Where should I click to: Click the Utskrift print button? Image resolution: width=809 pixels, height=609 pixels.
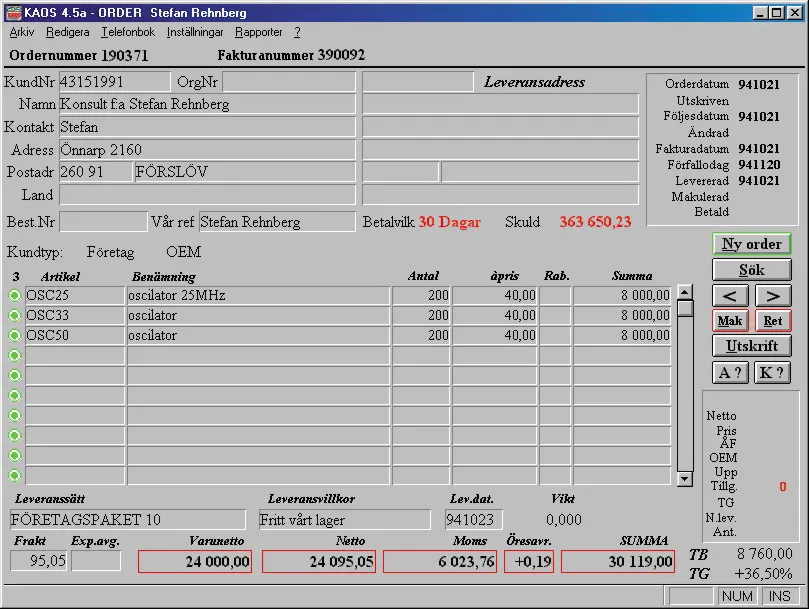(751, 346)
